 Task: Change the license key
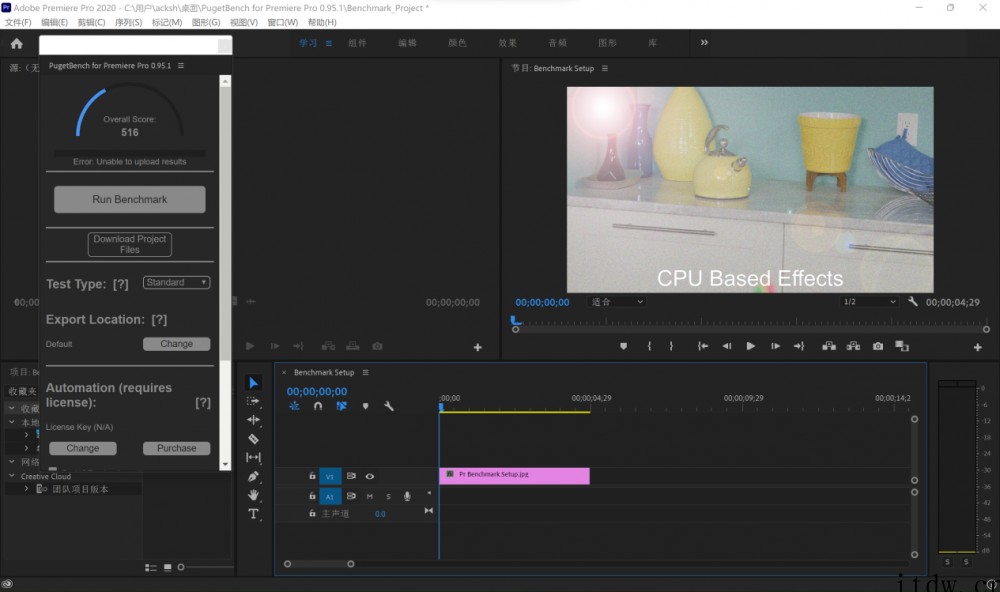83,448
